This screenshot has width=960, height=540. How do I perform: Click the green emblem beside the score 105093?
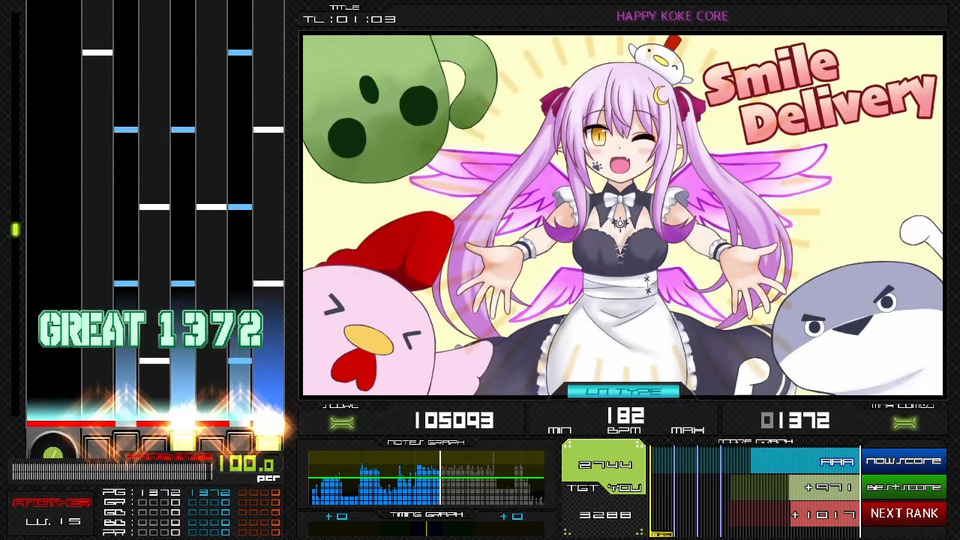342,422
